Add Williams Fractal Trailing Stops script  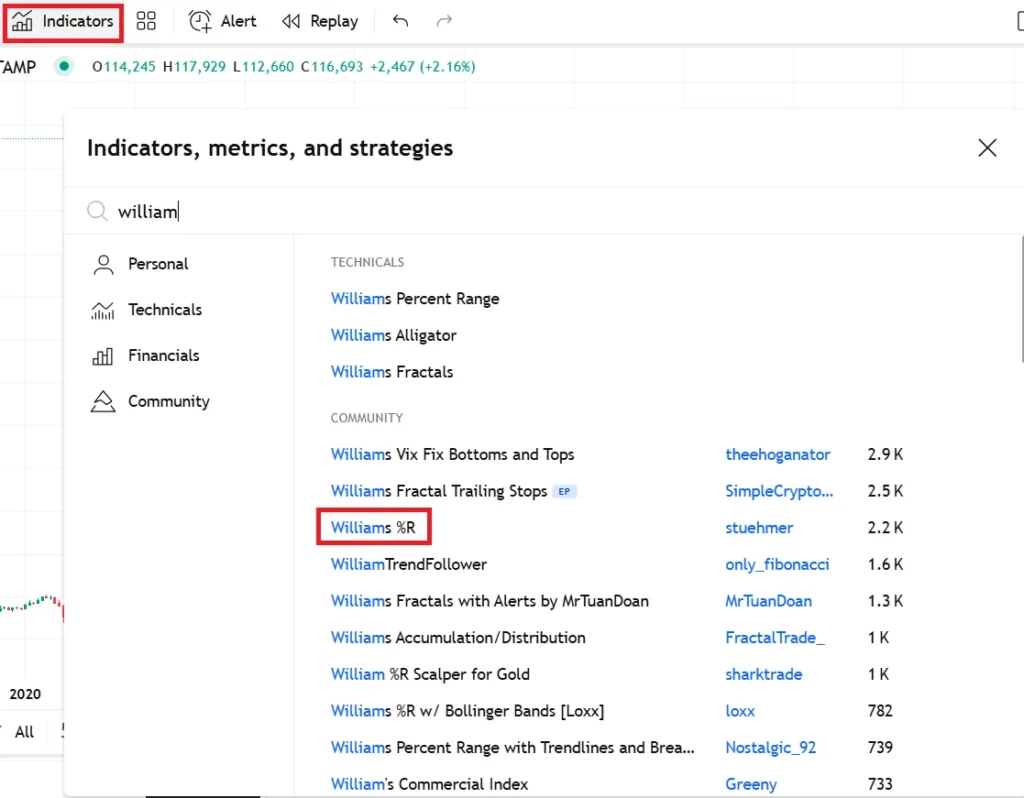tap(439, 490)
